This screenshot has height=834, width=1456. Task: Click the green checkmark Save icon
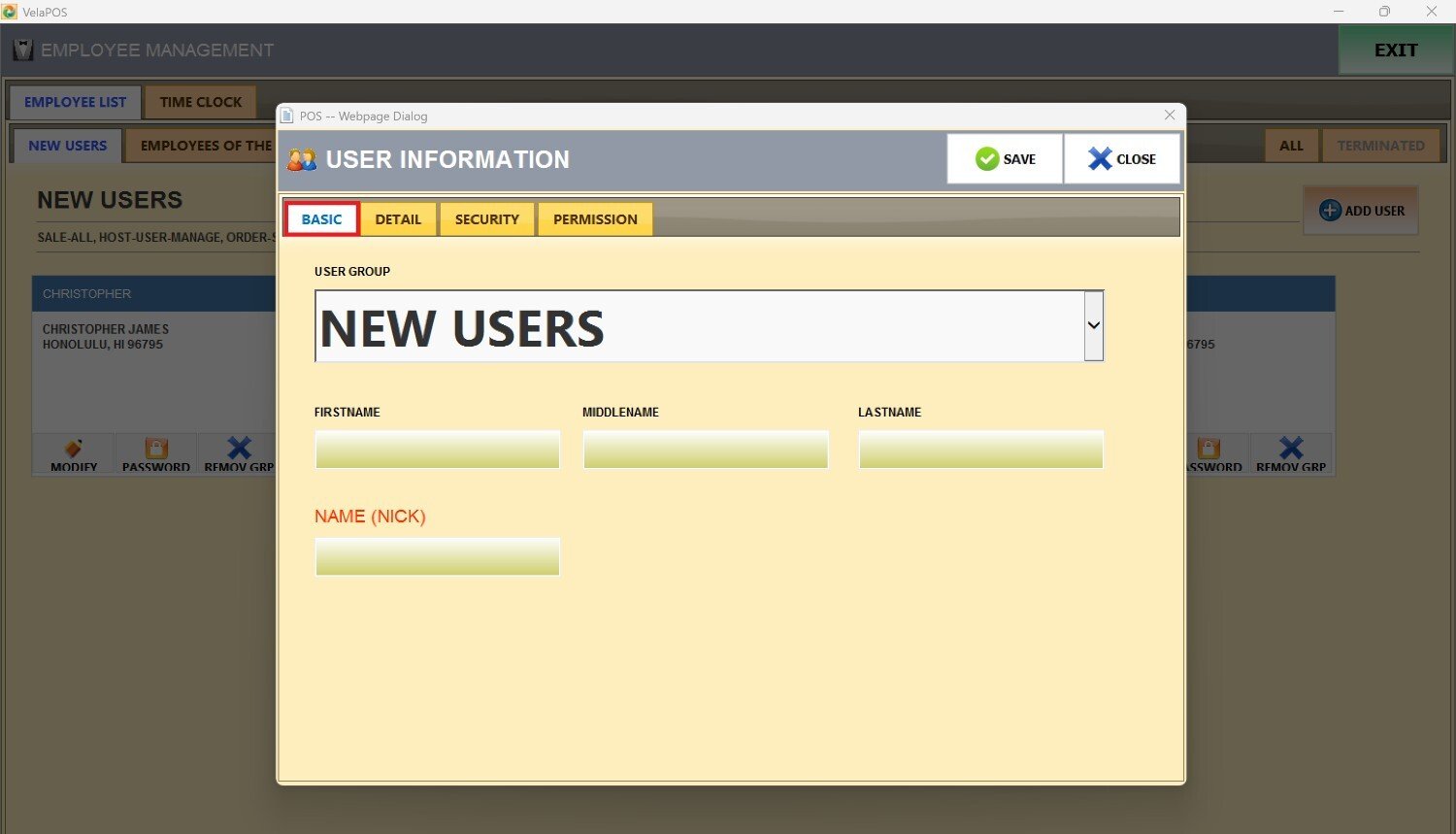coord(987,159)
